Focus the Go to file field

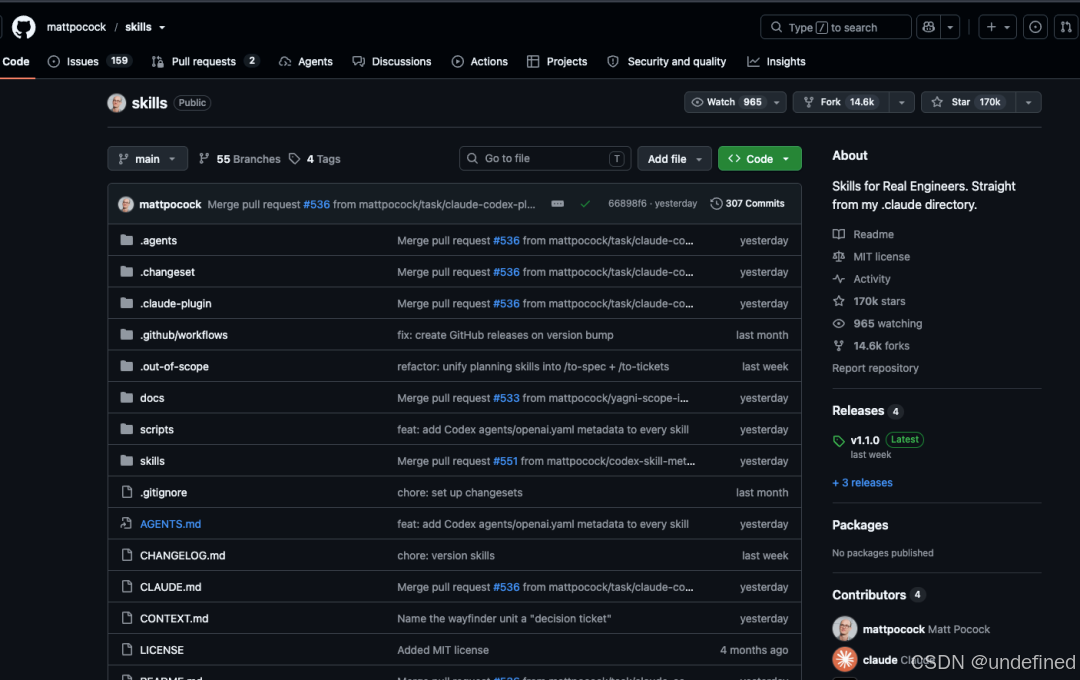pos(546,158)
